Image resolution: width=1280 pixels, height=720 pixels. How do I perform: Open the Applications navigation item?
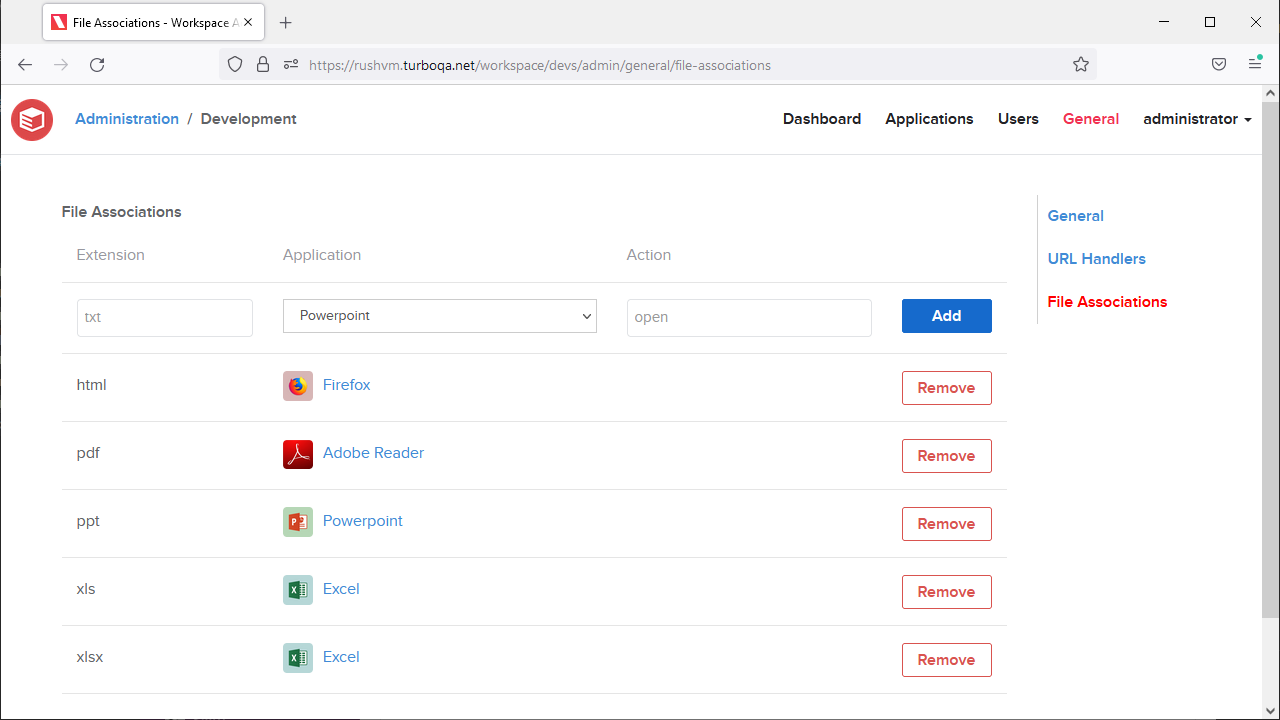pos(929,119)
